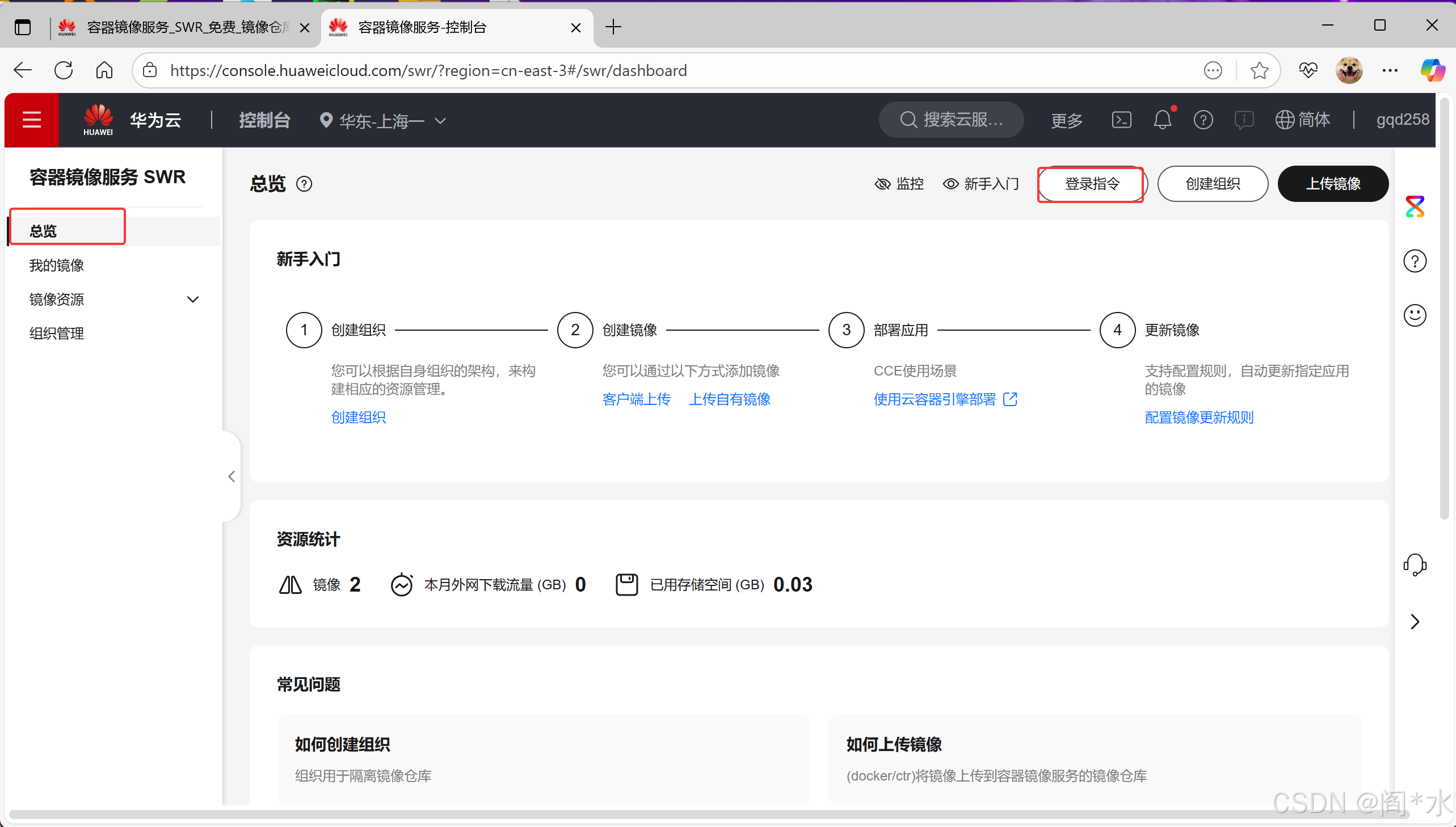Toggle the 监控 visibility eye
Viewport: 1456px width, 827px height.
(x=882, y=184)
